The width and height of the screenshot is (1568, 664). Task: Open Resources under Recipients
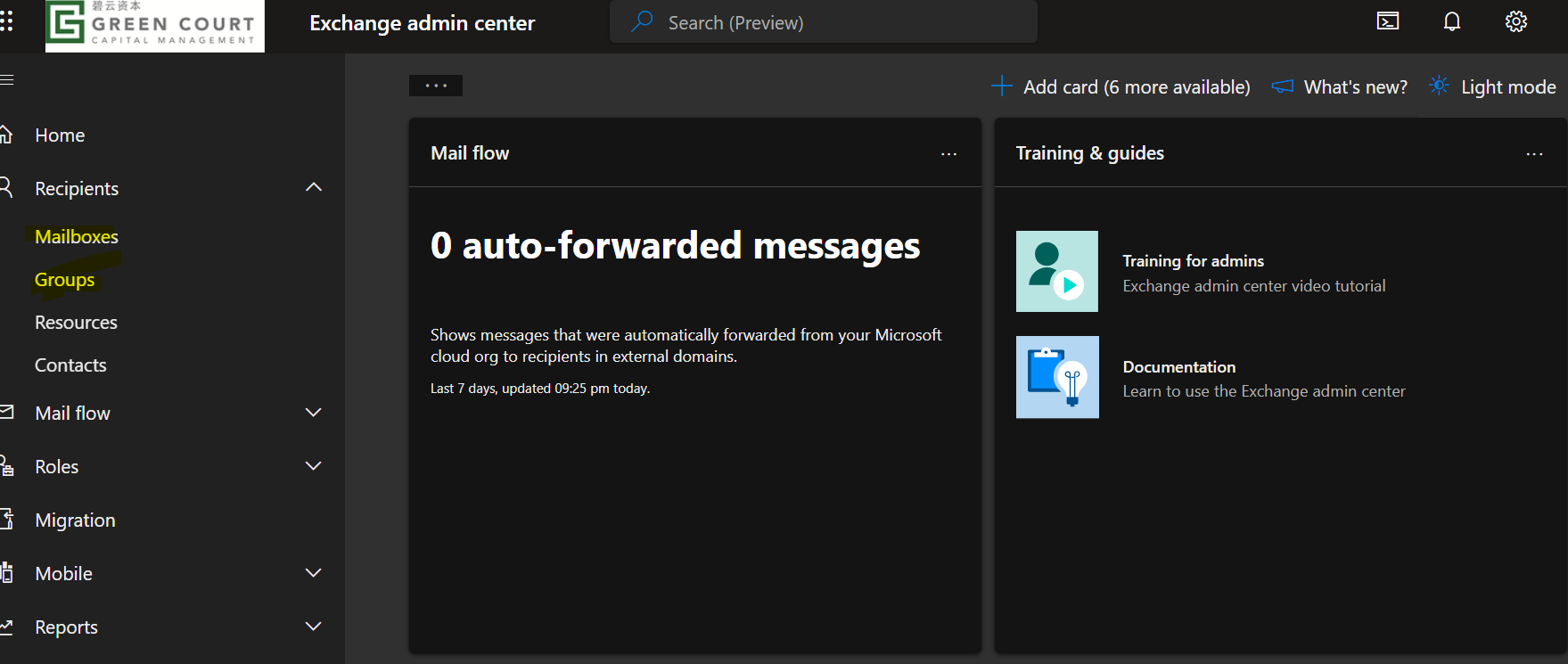pos(76,323)
